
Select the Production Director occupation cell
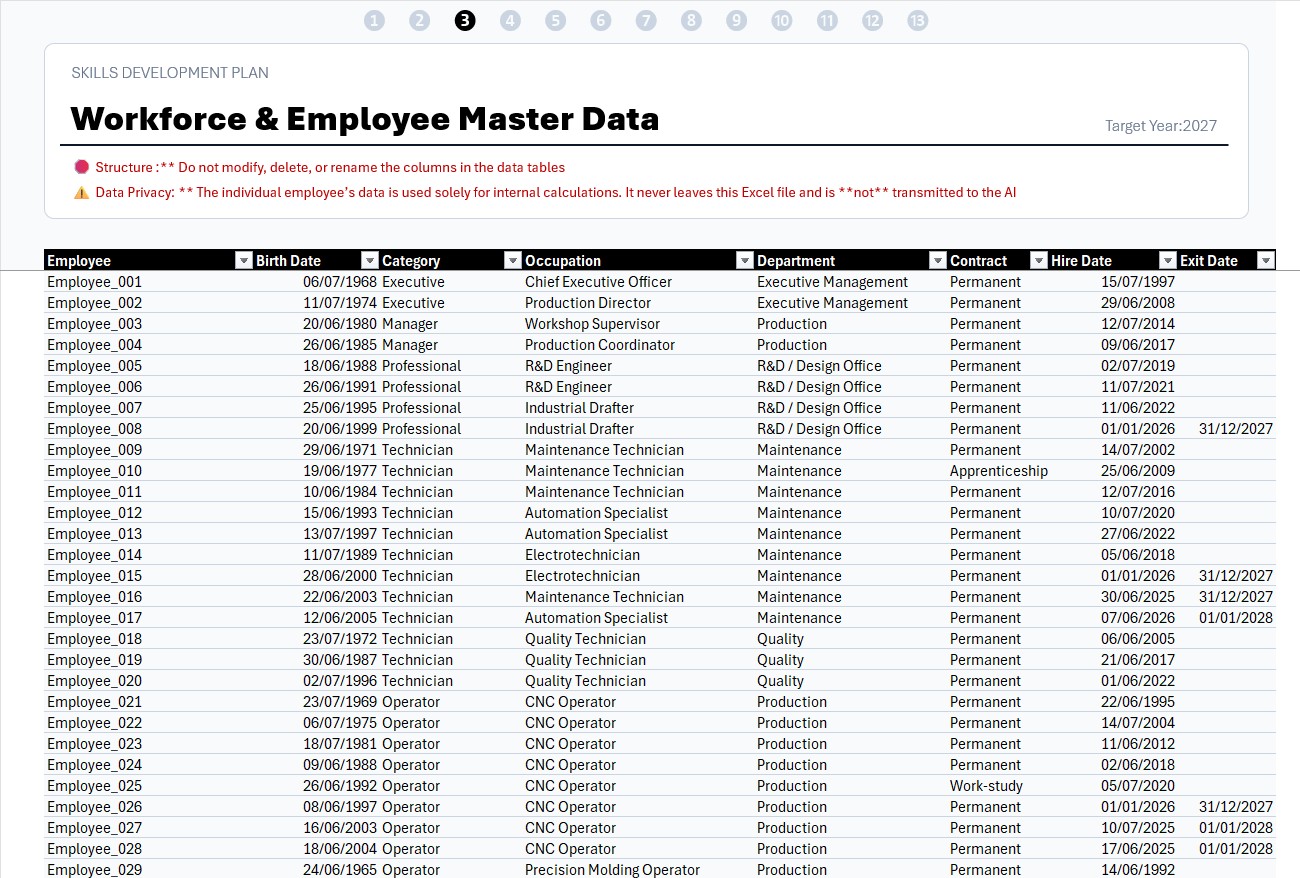pos(638,303)
